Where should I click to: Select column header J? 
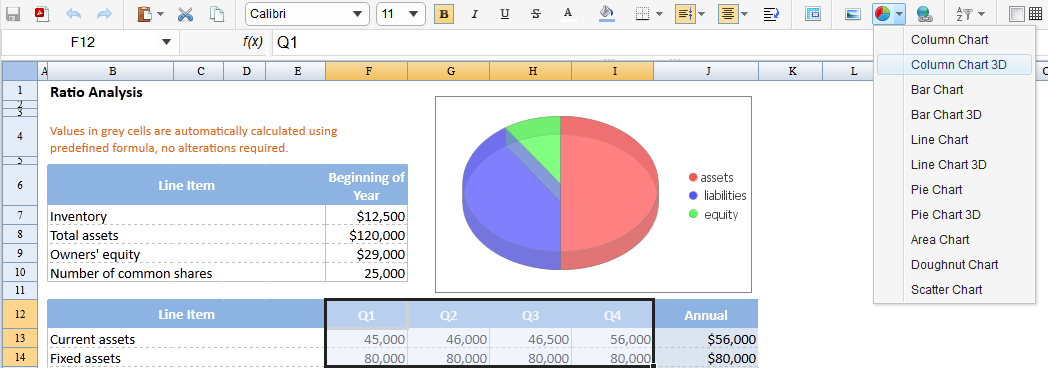coord(707,71)
